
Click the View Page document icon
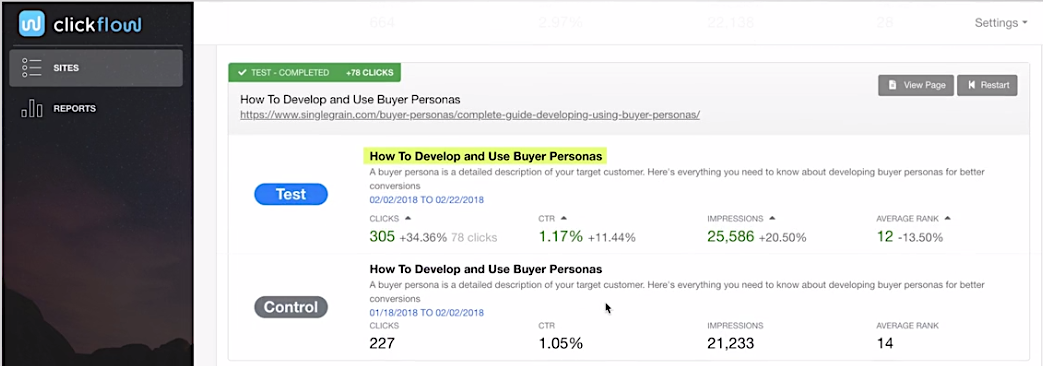pos(893,85)
